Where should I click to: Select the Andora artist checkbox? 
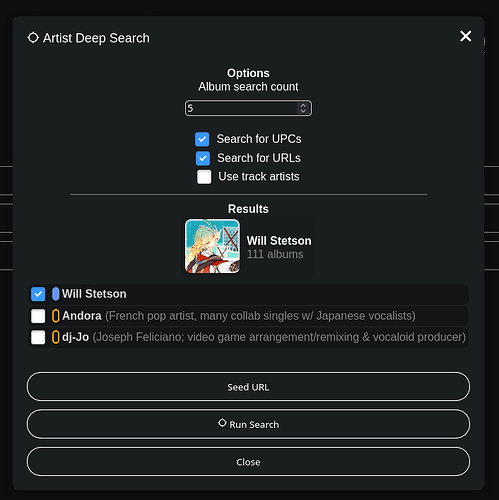(x=38, y=316)
